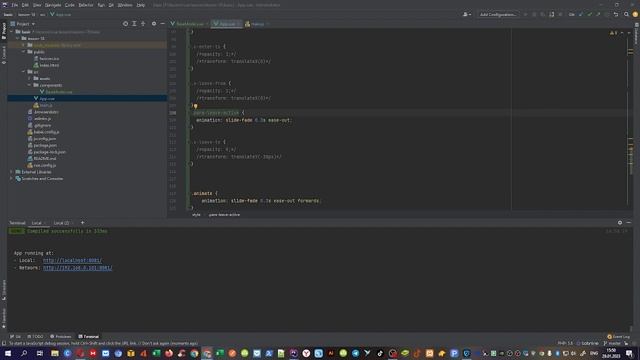
Task: Open the Problems tool window tab
Action: [x=60, y=337]
